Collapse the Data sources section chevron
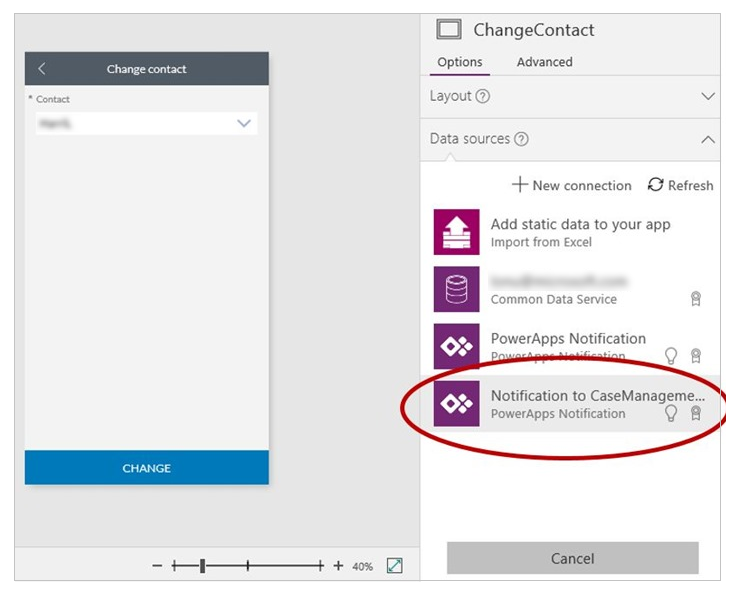The image size is (738, 591). point(708,140)
